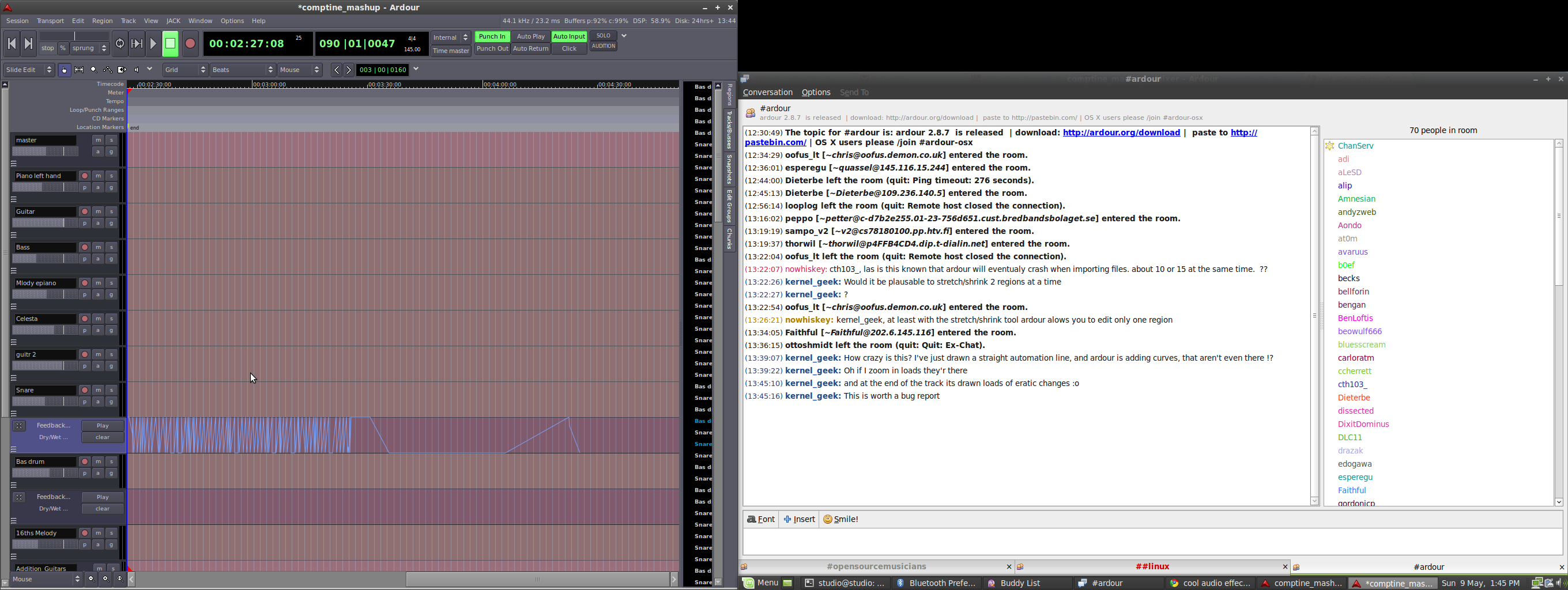
Task: Select the Zoom magnifier tool
Action: [x=94, y=70]
